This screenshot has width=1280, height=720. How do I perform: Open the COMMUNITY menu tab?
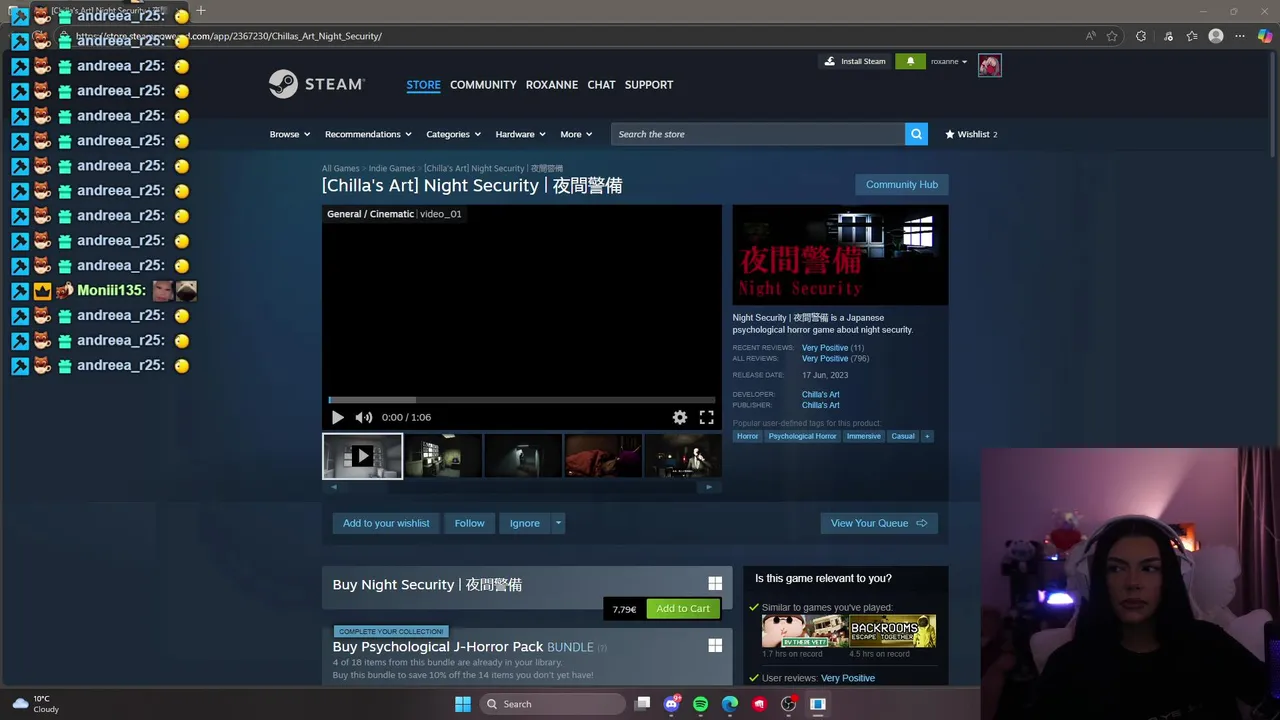(x=483, y=85)
